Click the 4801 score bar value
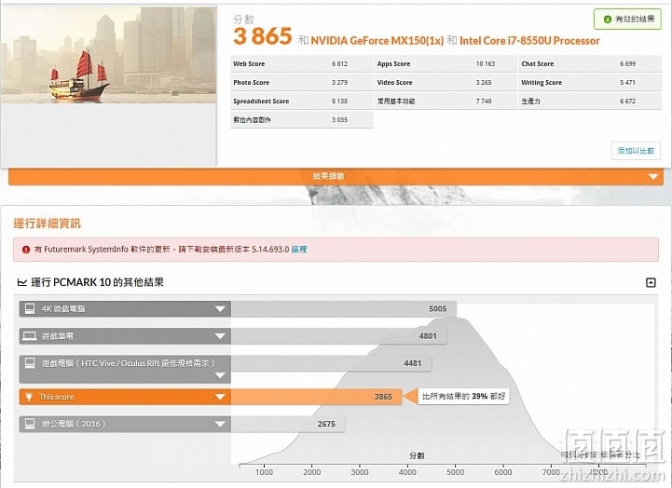This screenshot has height=488, width=672. coord(428,336)
